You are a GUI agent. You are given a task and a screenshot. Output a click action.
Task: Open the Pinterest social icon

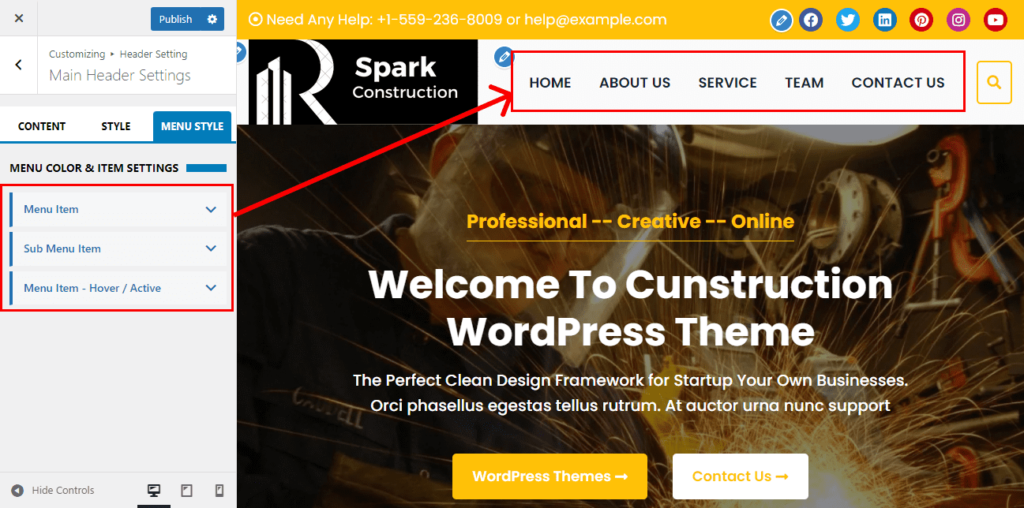click(x=921, y=20)
